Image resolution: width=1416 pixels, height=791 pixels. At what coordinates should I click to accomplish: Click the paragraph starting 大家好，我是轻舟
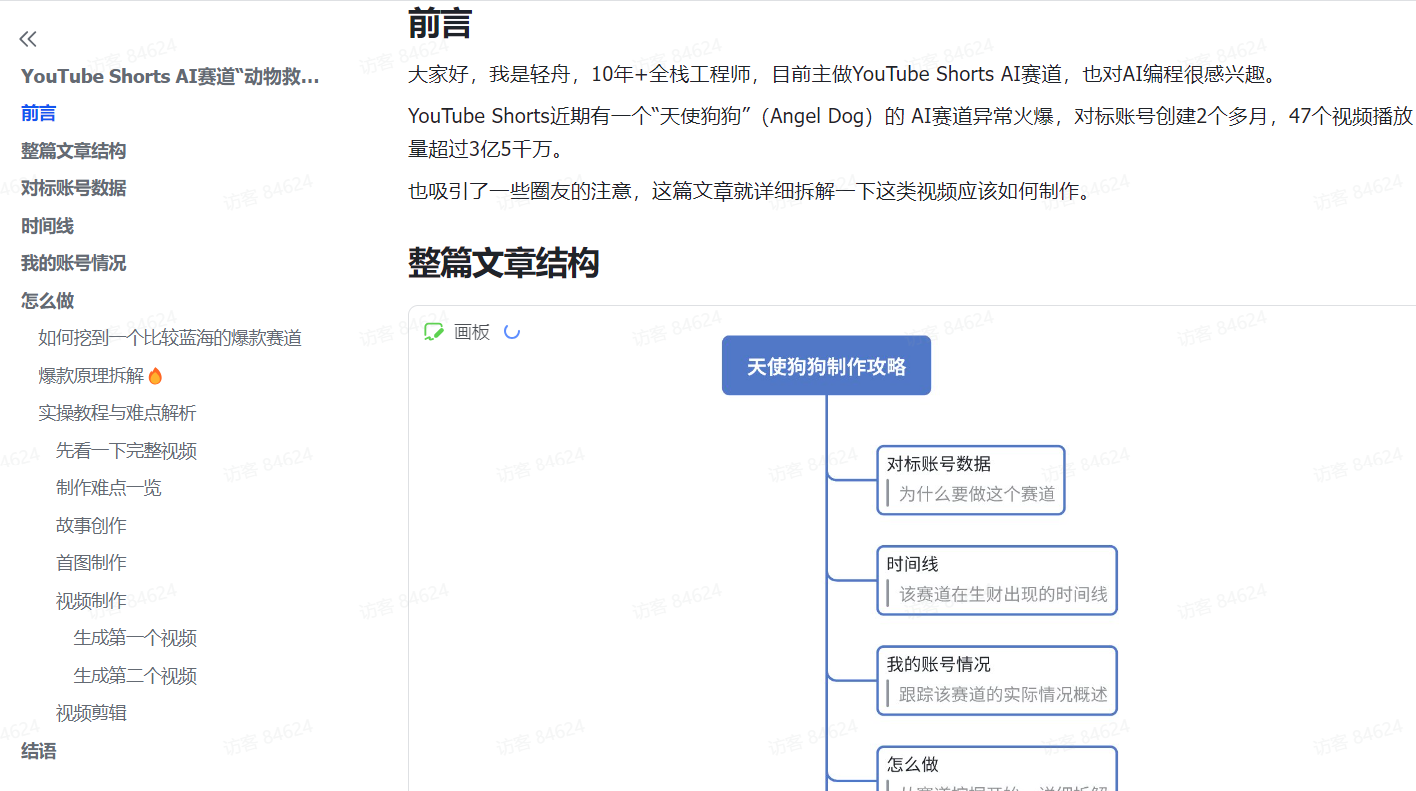click(843, 74)
